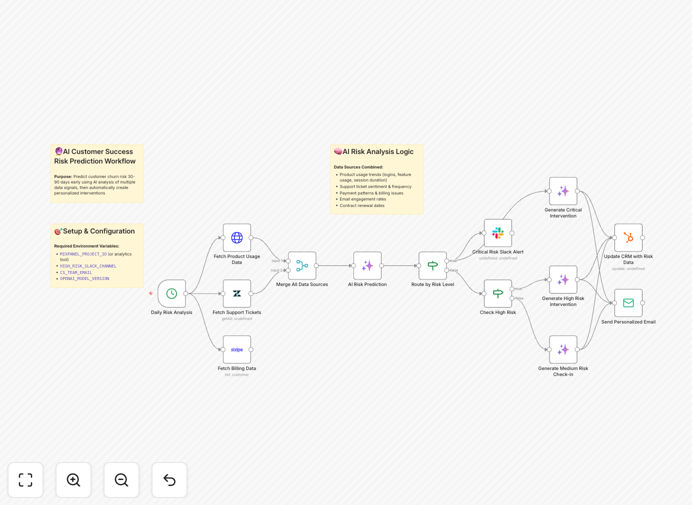
Task: Click the 'Email engagement rates' bullet
Action: coord(363,200)
